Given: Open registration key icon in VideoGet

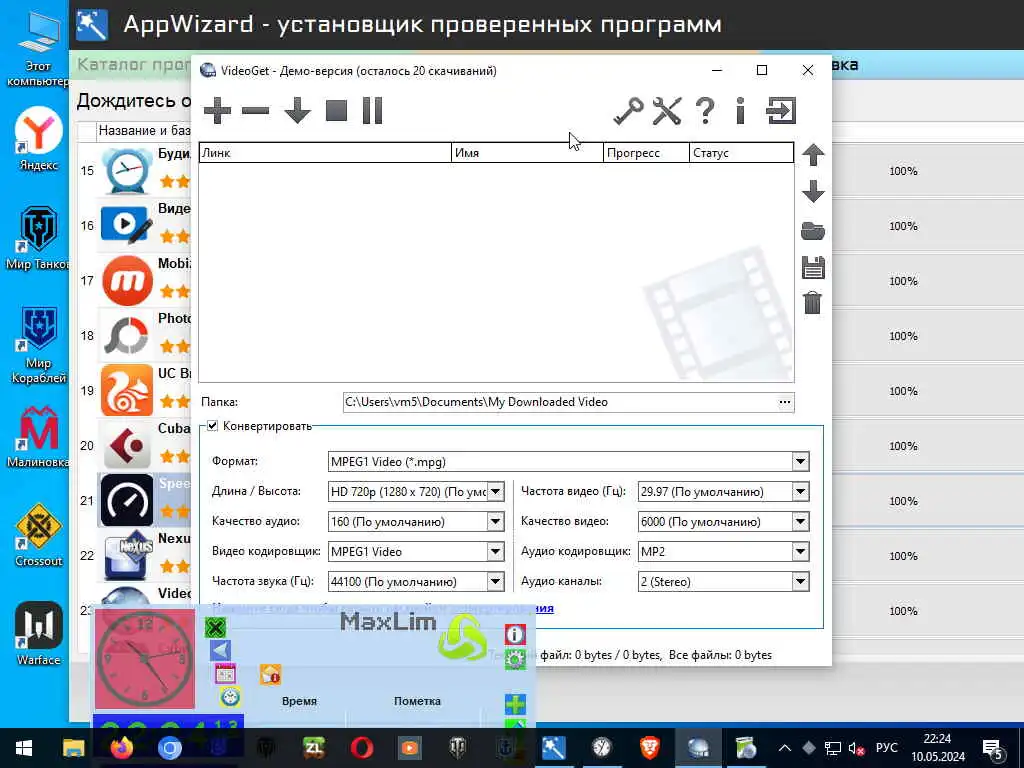Looking at the screenshot, I should tap(628, 110).
